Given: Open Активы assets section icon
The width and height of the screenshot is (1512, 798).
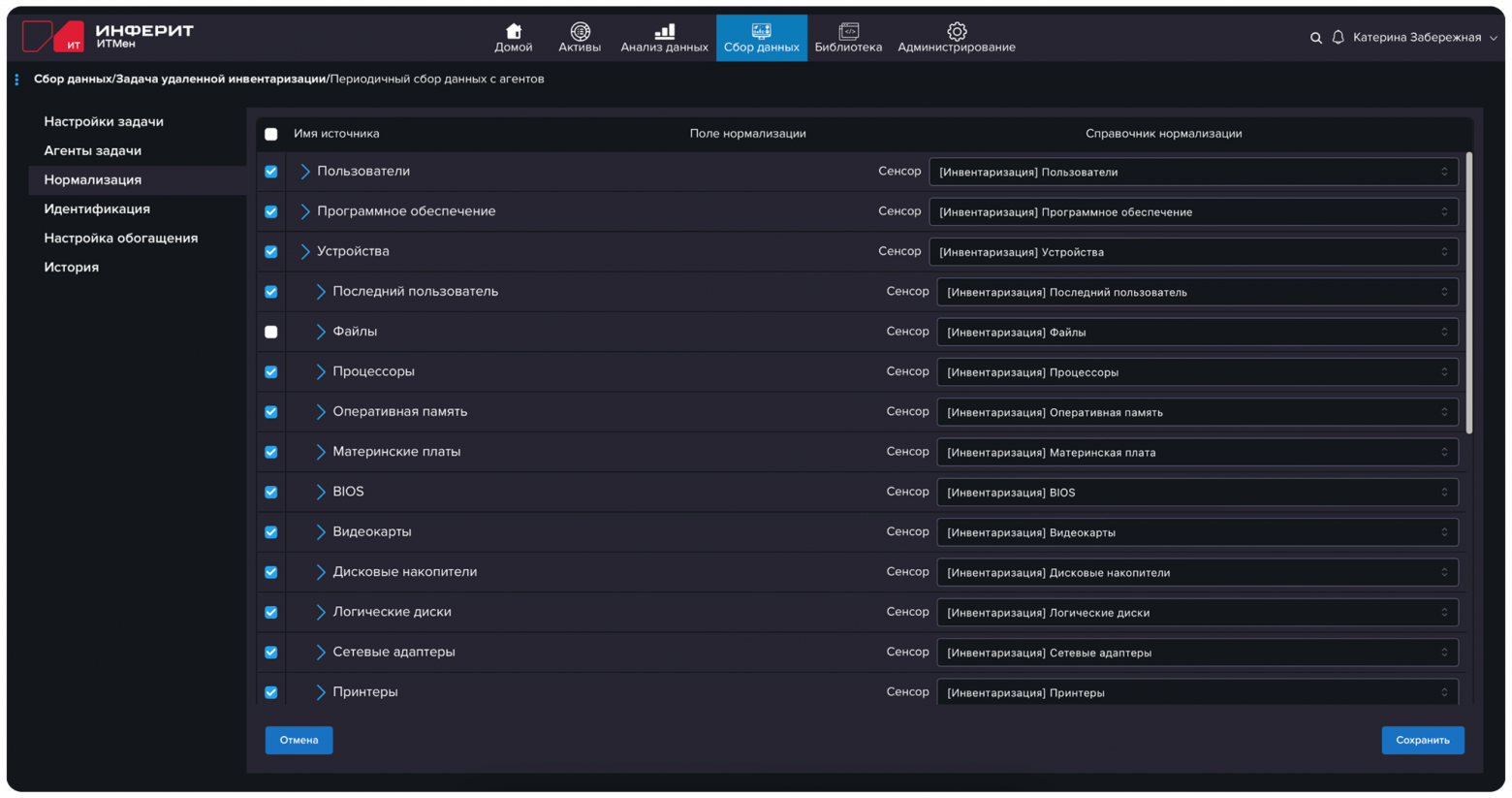Looking at the screenshot, I should click(x=580, y=31).
